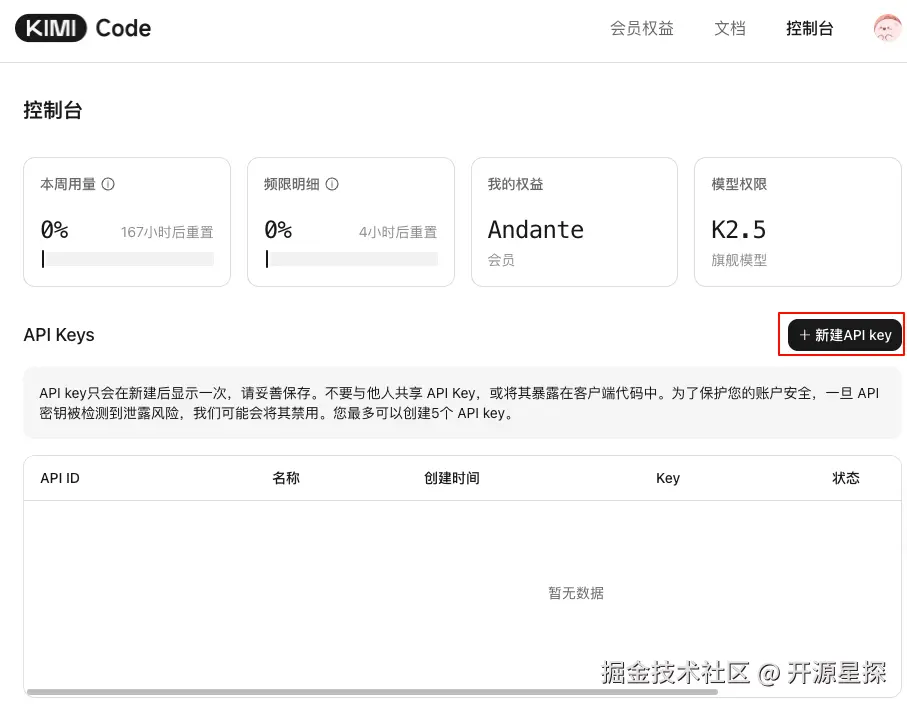
Task: Click the 暂无数据 empty text
Action: point(576,593)
